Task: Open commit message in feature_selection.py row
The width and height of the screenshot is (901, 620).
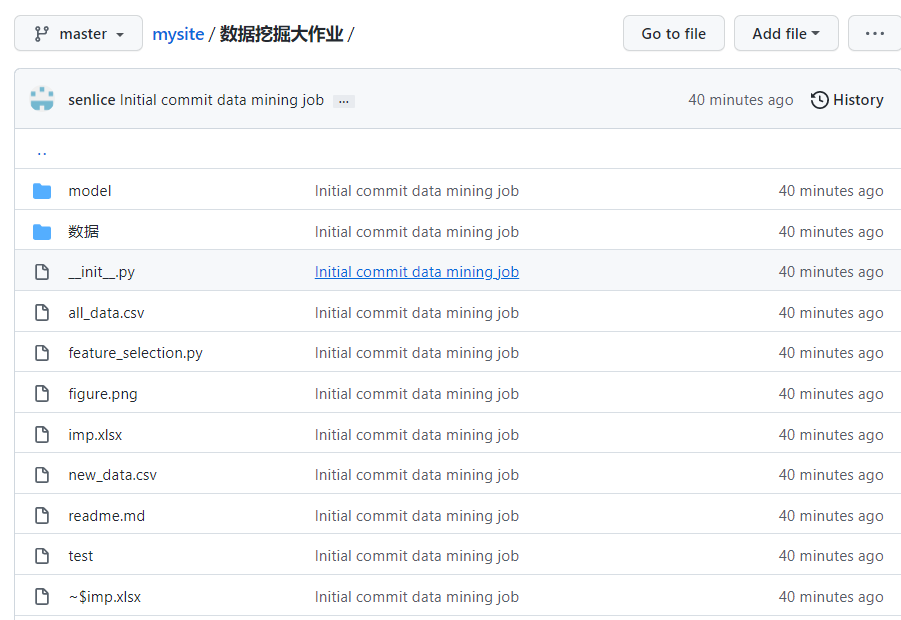Action: (417, 353)
